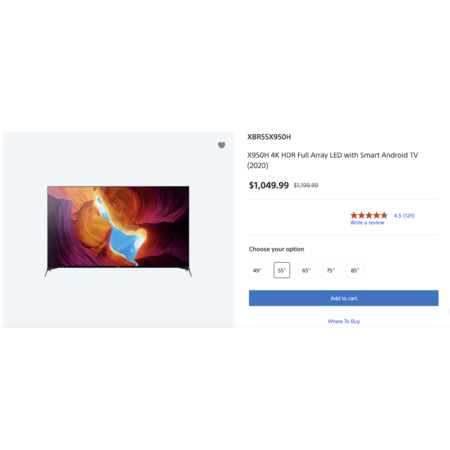Screen dimensions: 450x450
Task: Add TV to favorites with heart icon
Action: coord(221,145)
